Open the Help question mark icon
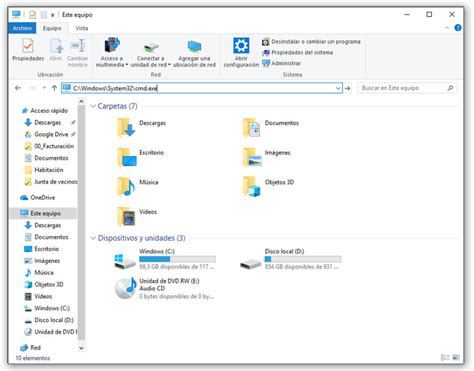Screen dimensions: 474x371 click(458, 28)
